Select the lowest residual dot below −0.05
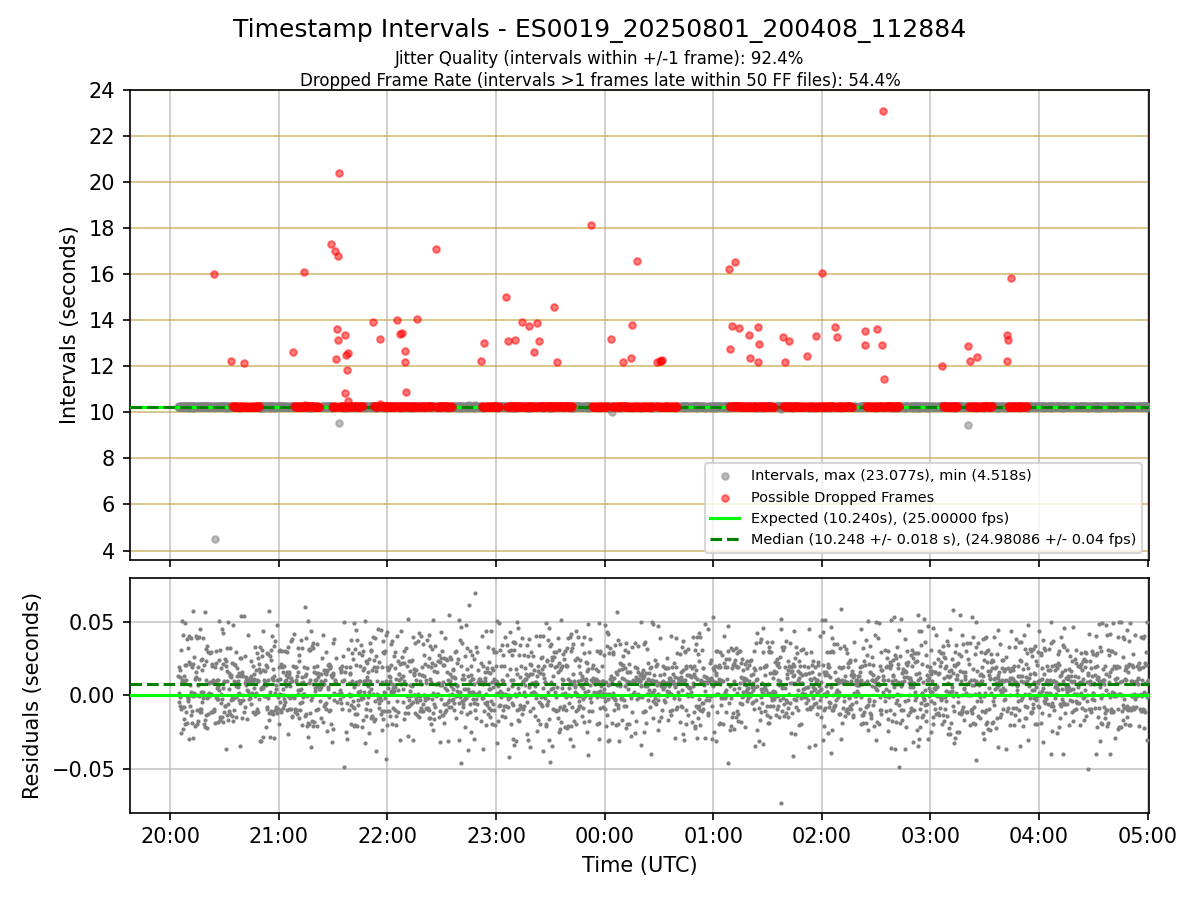Viewport: 1200px width, 900px height. point(781,803)
